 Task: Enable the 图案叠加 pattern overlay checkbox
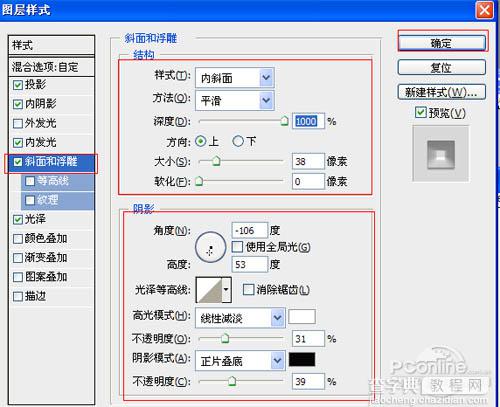point(18,277)
